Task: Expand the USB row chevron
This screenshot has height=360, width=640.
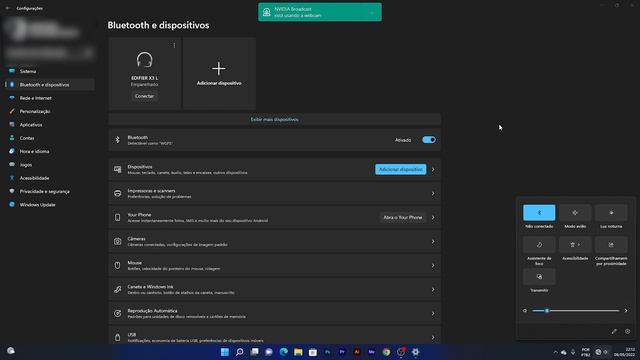Action: tap(433, 337)
